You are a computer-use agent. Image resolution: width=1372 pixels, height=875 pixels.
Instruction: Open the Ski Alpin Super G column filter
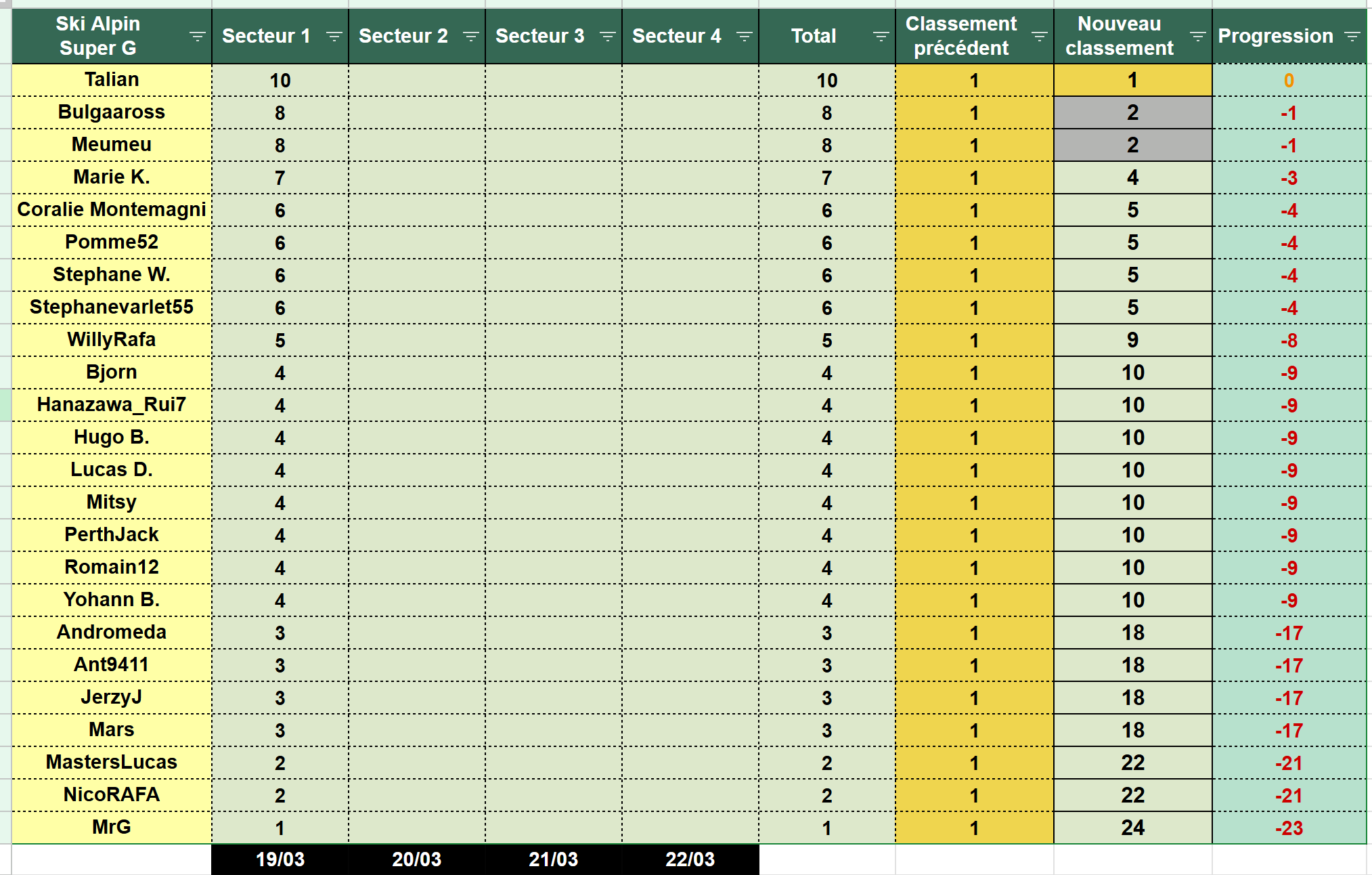[x=197, y=37]
